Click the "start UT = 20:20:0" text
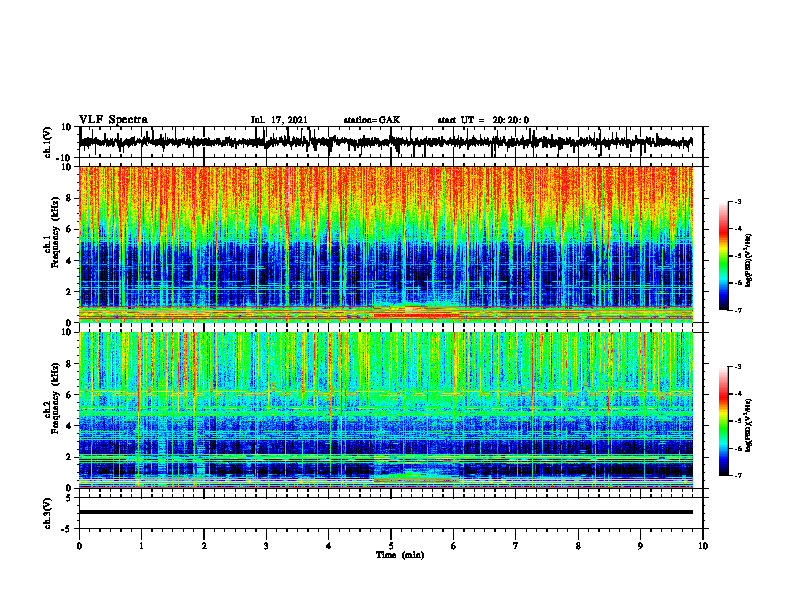This screenshot has width=792, height=612. pyautogui.click(x=483, y=120)
